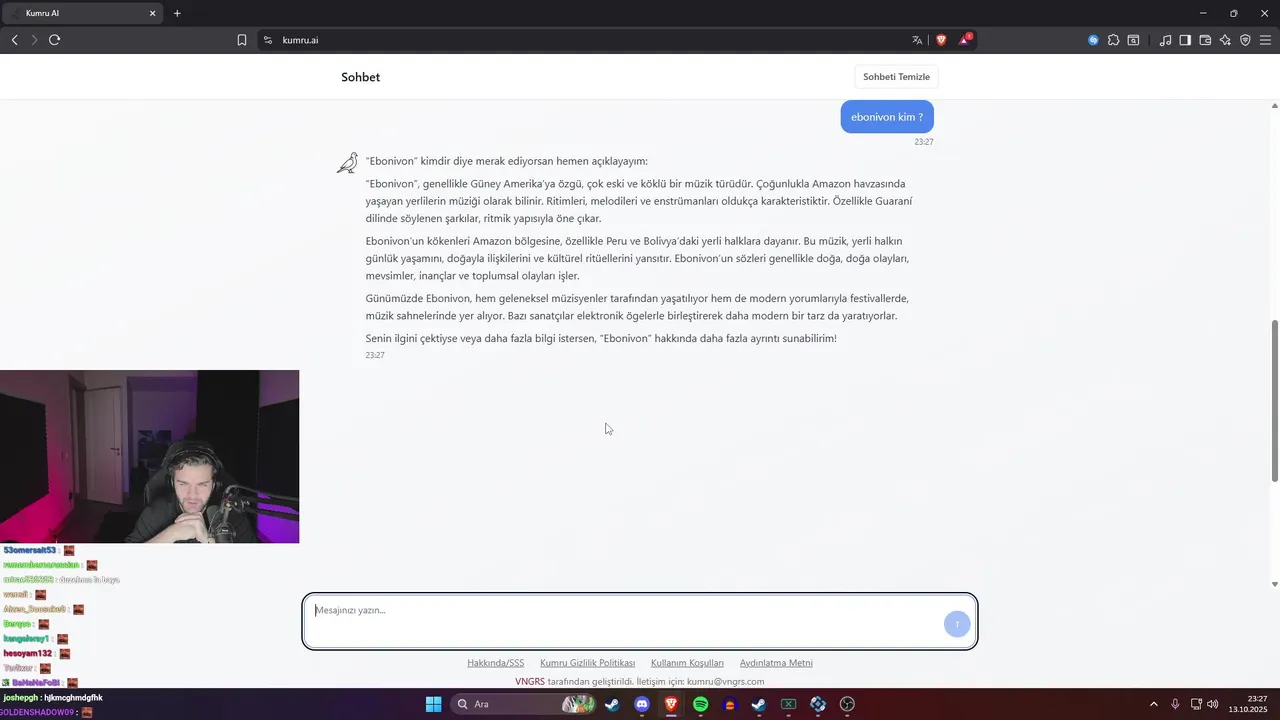Open the Aydınlatma Metni link
The width and height of the screenshot is (1280, 720).
(x=776, y=663)
